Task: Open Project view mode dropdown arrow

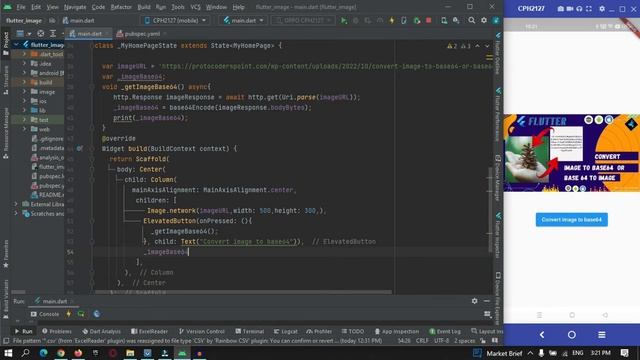Action: 29,33
